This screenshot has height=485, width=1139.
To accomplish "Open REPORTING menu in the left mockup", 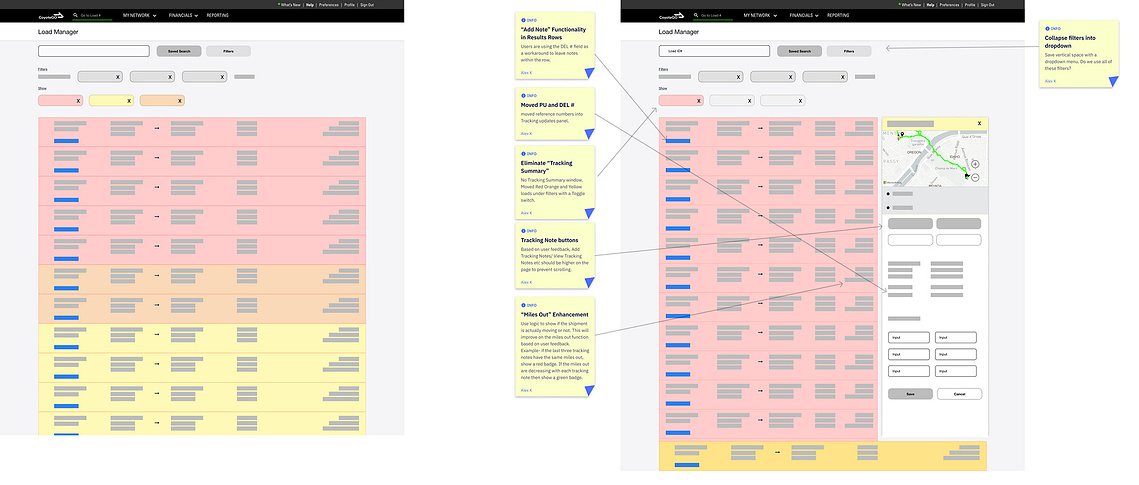I will 217,15.
